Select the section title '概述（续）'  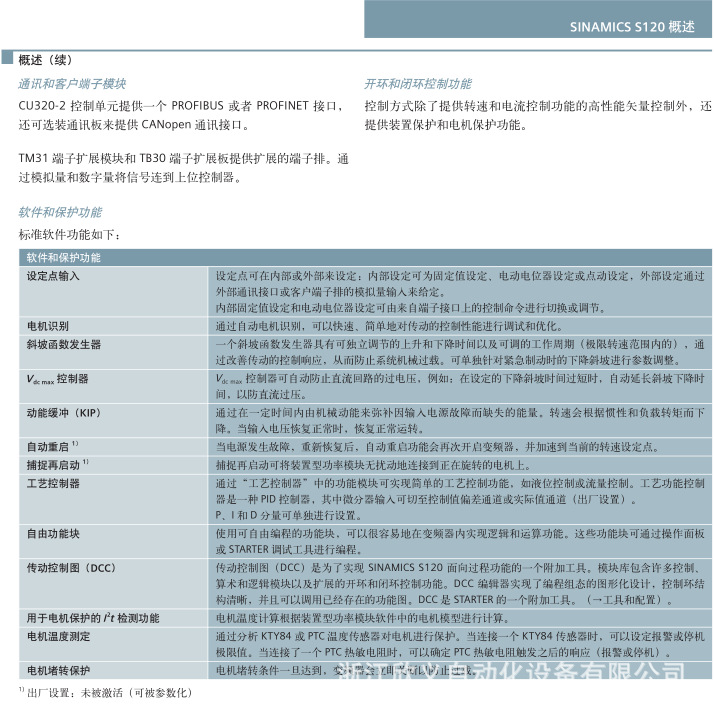pyautogui.click(x=46, y=60)
